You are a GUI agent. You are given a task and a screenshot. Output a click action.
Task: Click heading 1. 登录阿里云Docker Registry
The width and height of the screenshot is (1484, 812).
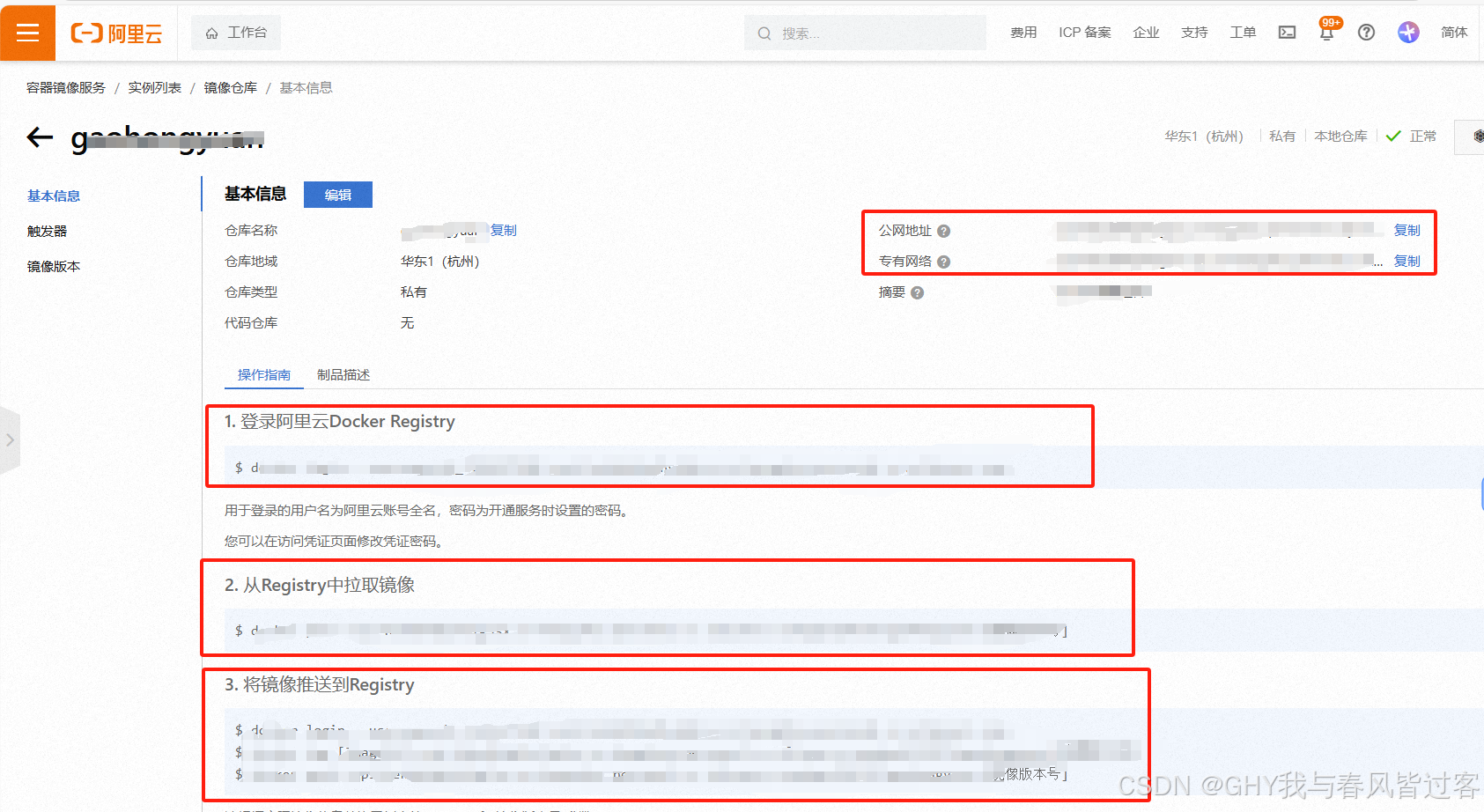340,422
